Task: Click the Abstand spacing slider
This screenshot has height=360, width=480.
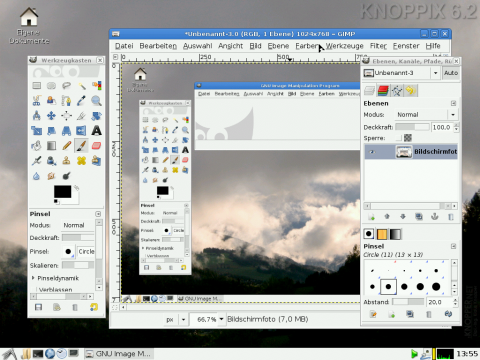Action: pyautogui.click(x=408, y=302)
